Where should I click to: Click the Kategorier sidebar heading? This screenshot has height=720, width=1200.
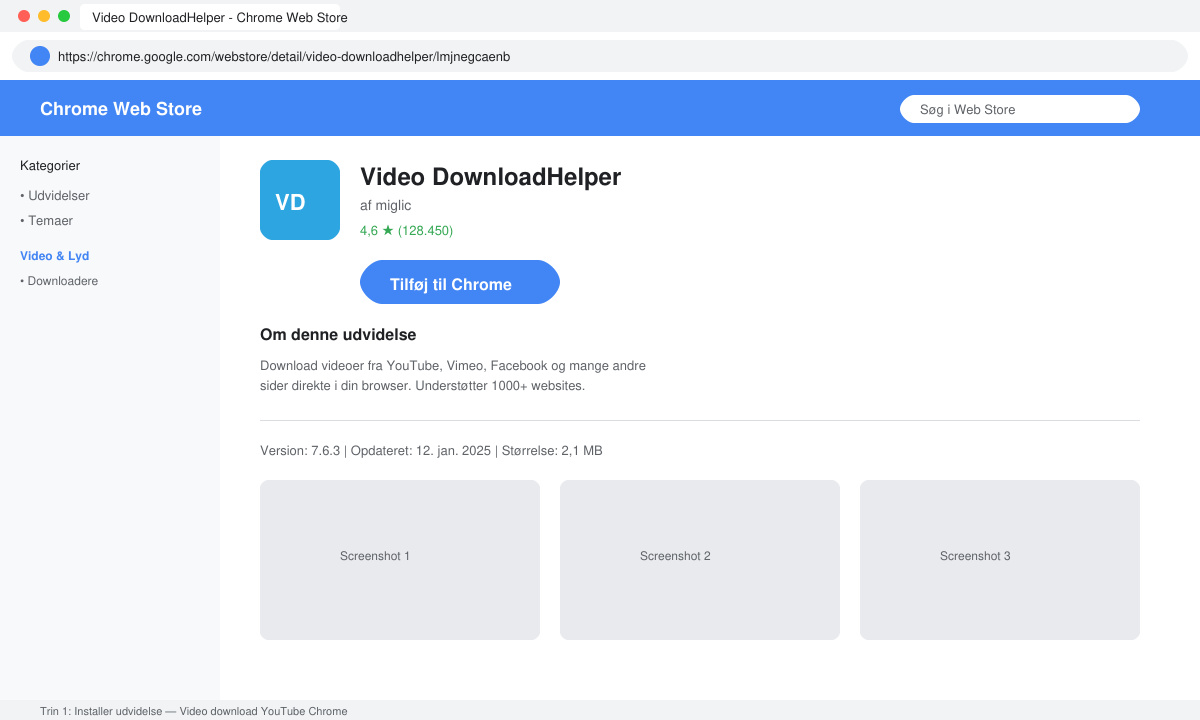(50, 166)
